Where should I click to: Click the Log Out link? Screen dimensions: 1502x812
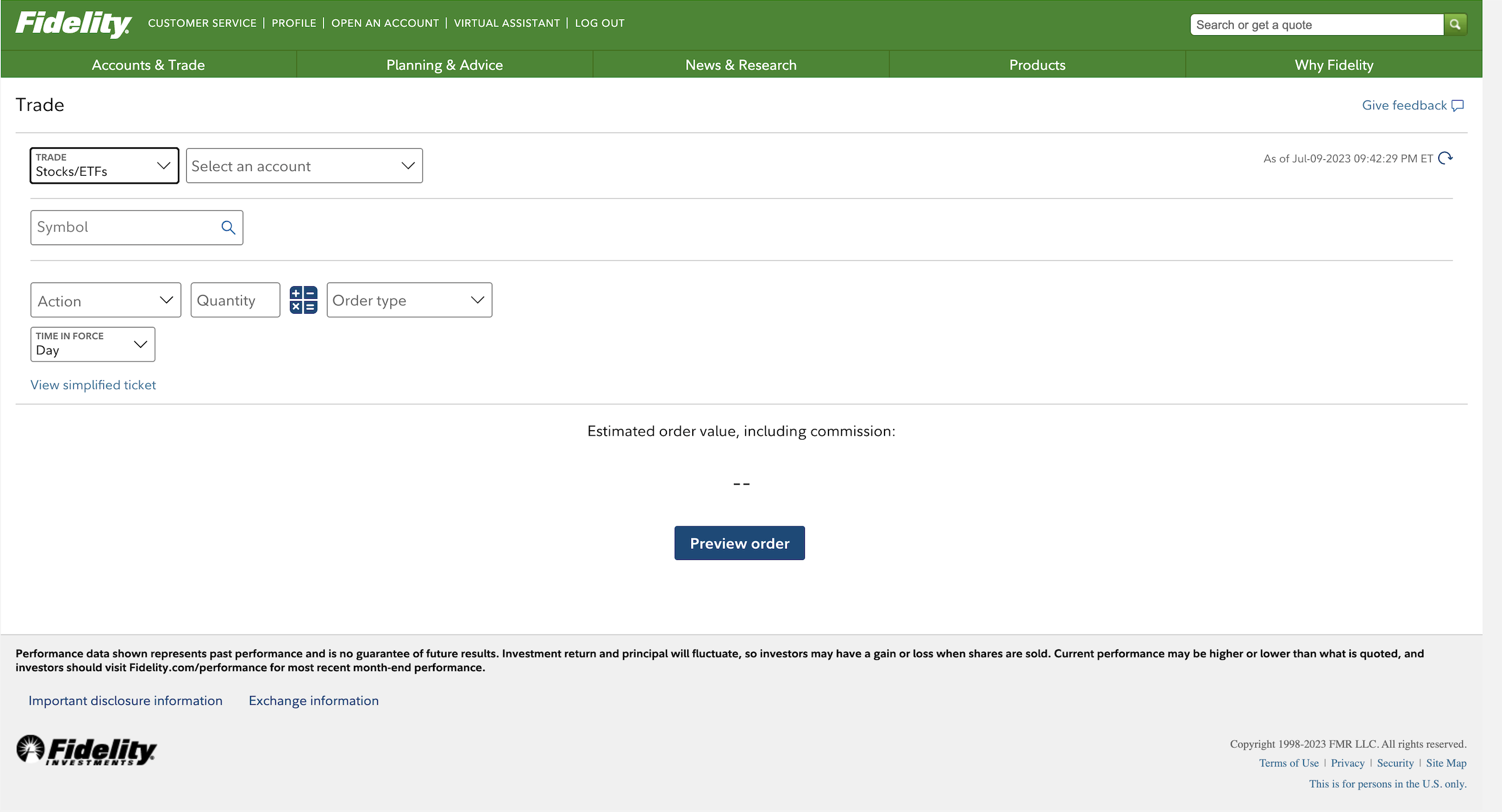[x=599, y=23]
